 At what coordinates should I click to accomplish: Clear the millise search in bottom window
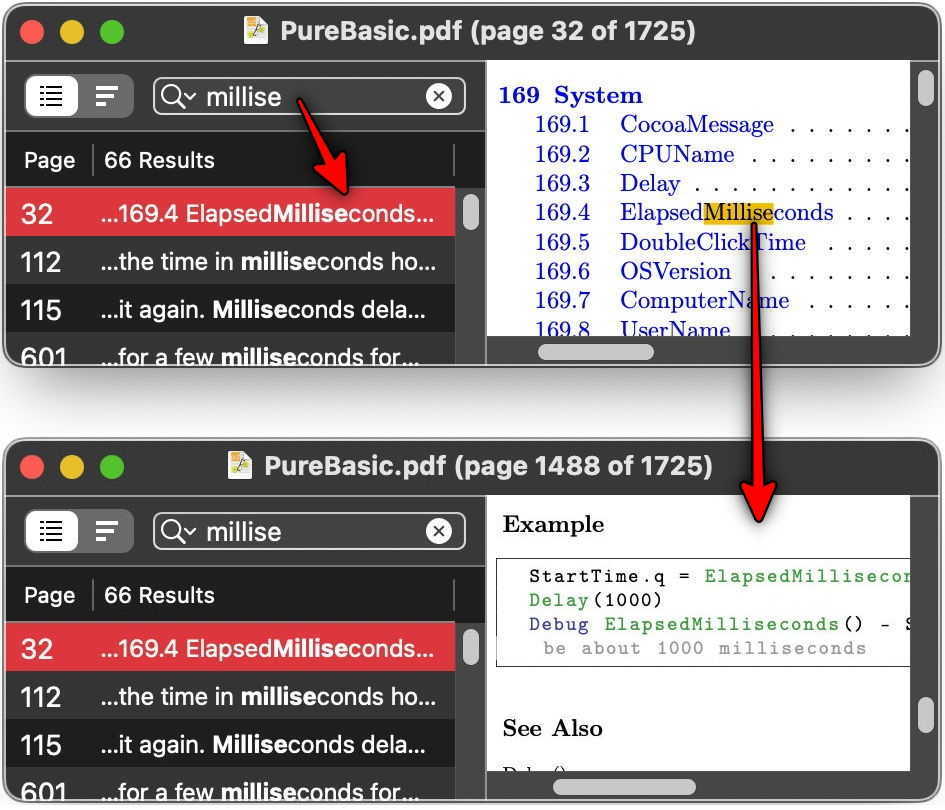pyautogui.click(x=439, y=531)
